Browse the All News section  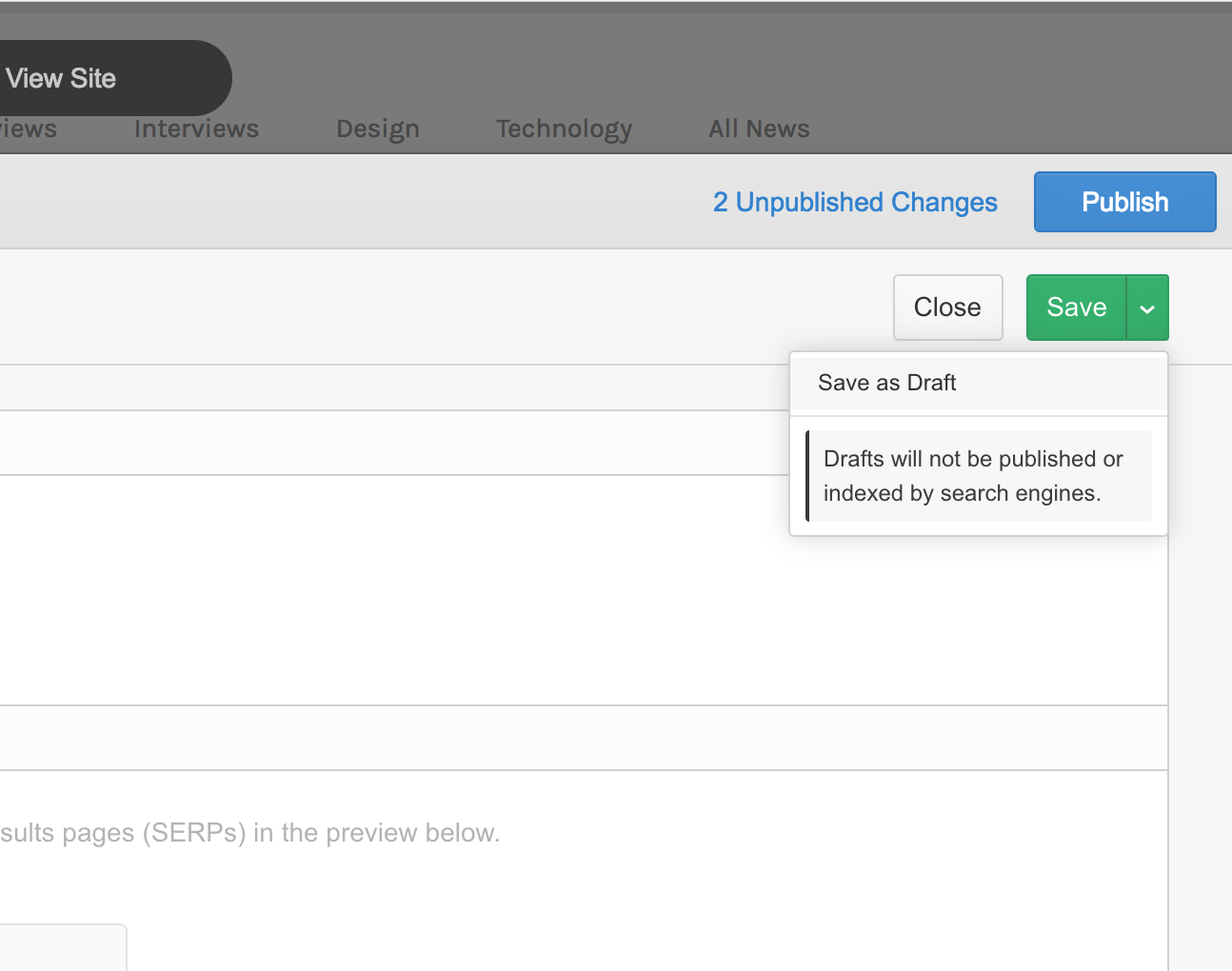[x=759, y=129]
